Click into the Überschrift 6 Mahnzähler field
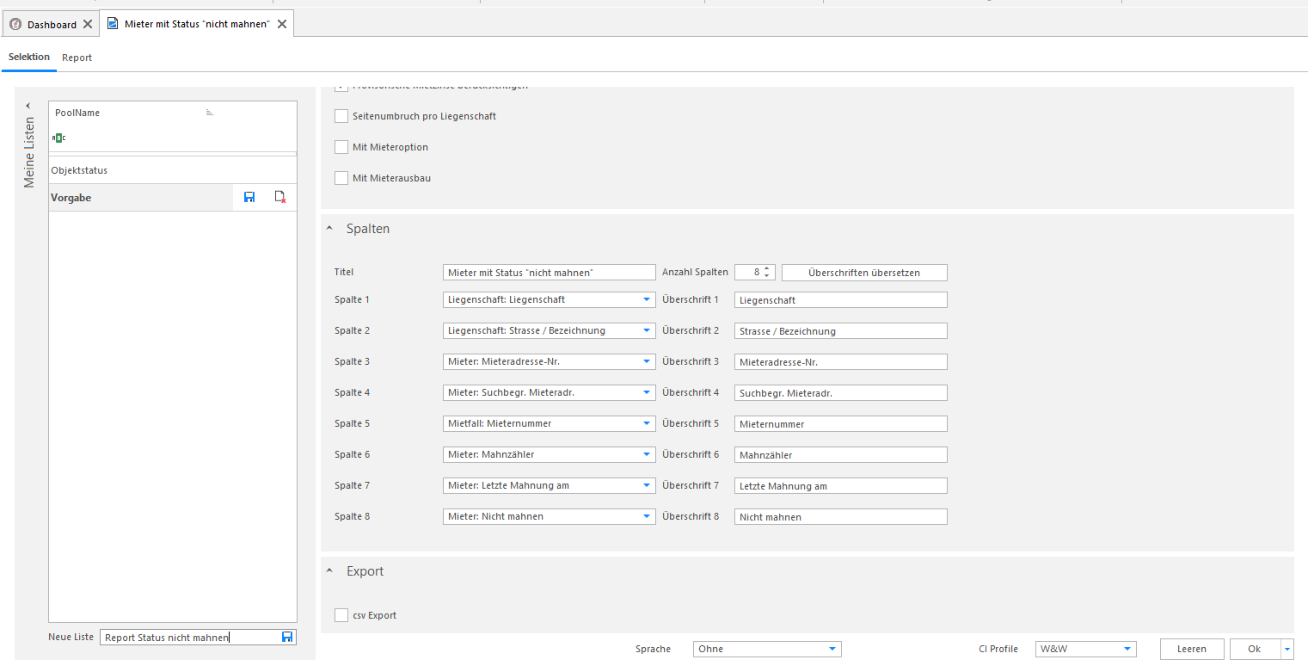Image resolution: width=1308 pixels, height=672 pixels. tap(840, 455)
